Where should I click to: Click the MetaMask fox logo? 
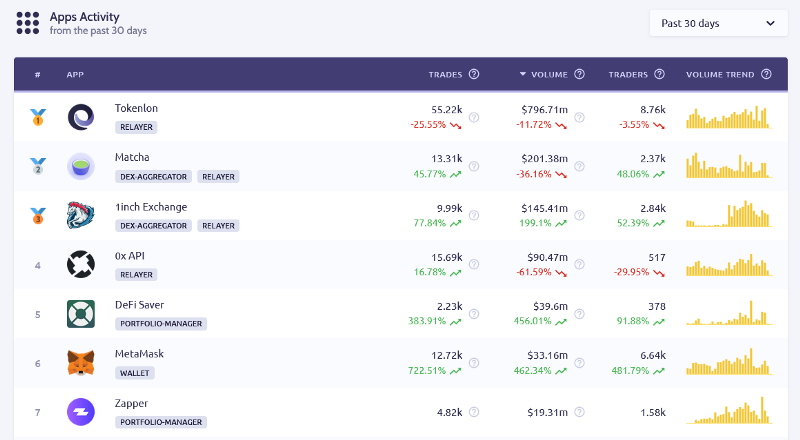(81, 363)
